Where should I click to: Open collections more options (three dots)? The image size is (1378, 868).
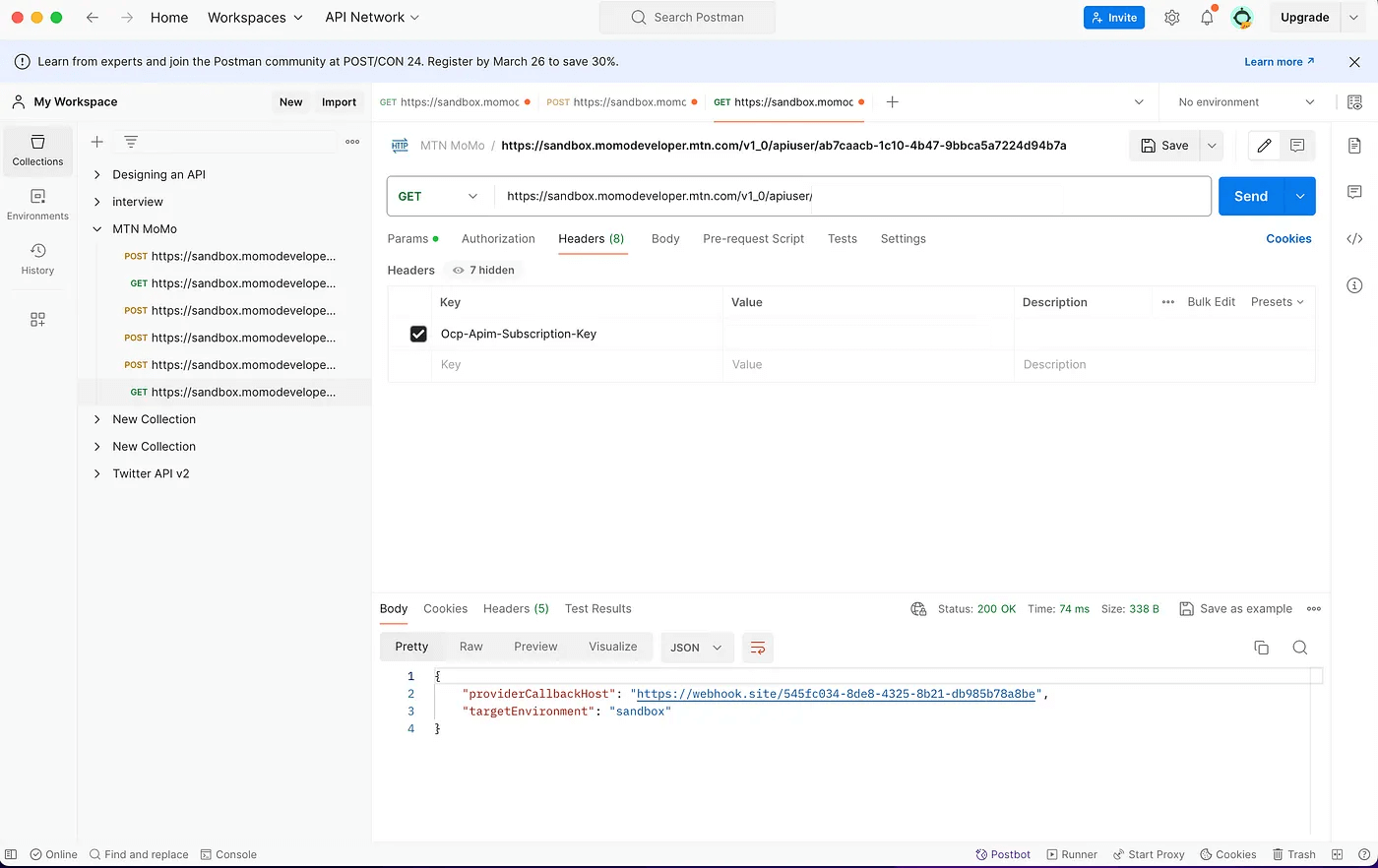click(352, 142)
